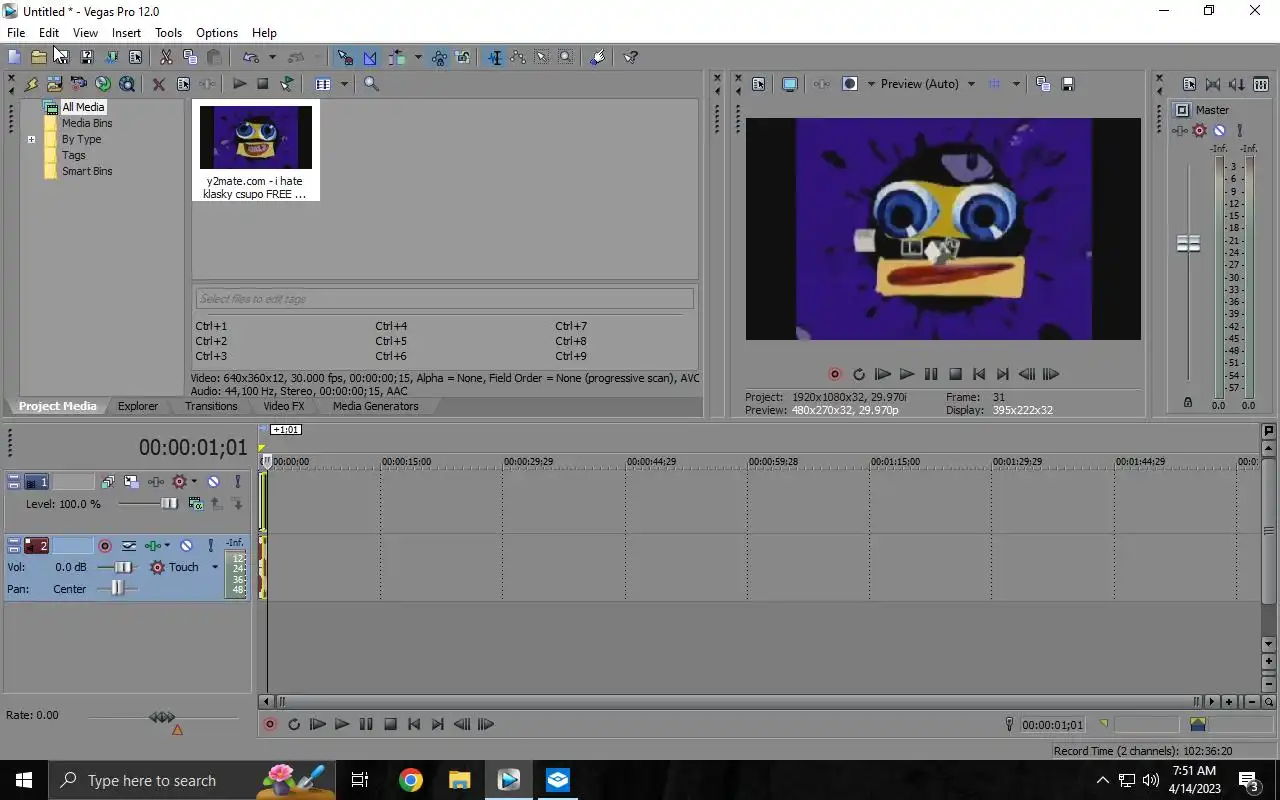Open the Tools menu

click(x=169, y=33)
